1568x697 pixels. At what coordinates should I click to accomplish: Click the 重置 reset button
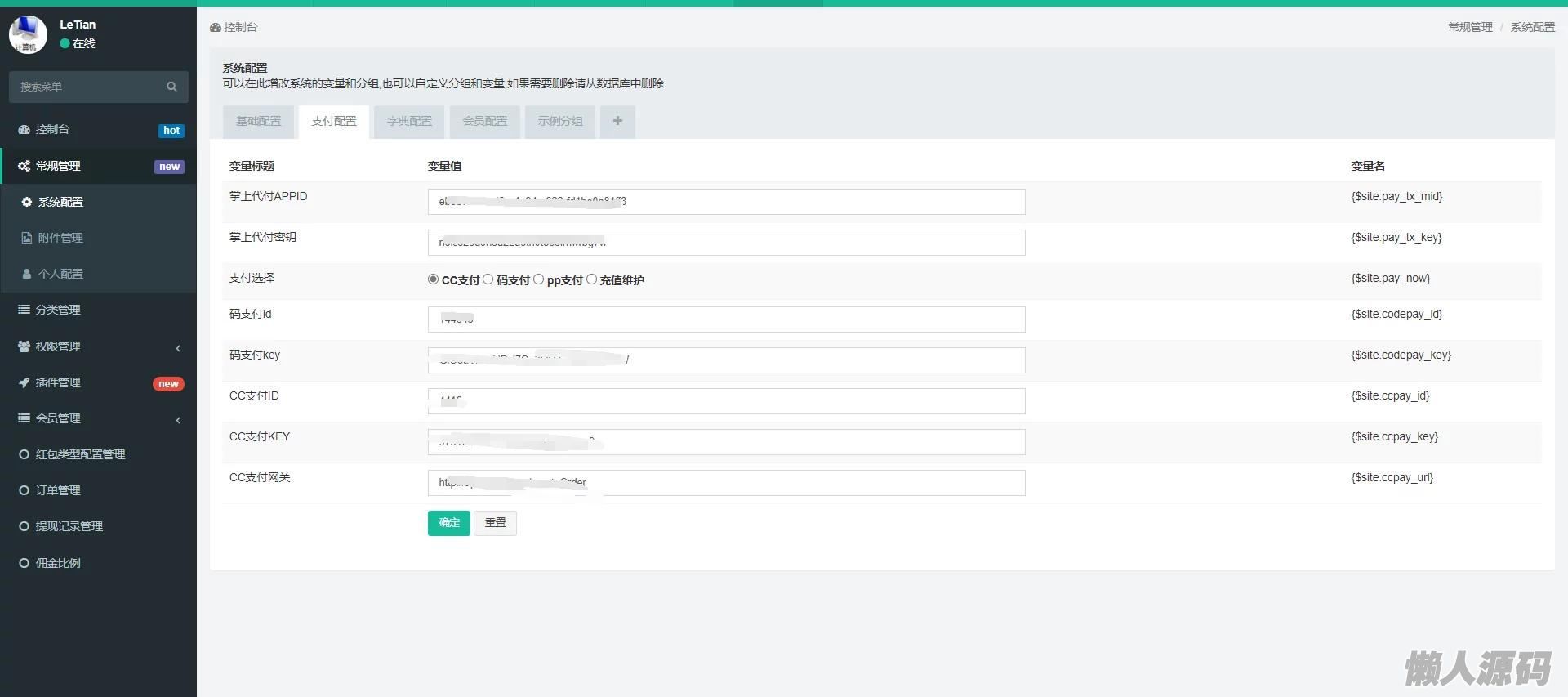(495, 523)
